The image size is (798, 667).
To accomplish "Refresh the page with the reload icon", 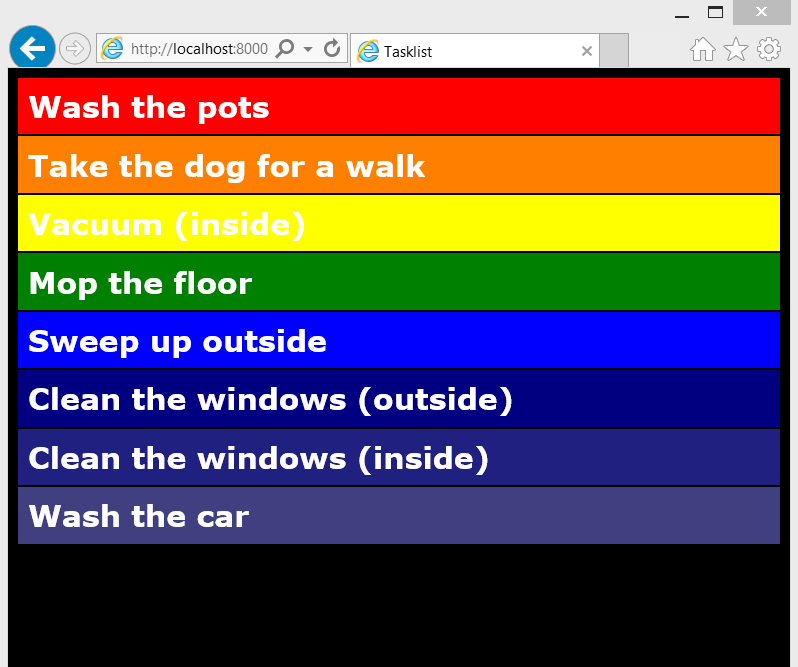I will (x=334, y=48).
